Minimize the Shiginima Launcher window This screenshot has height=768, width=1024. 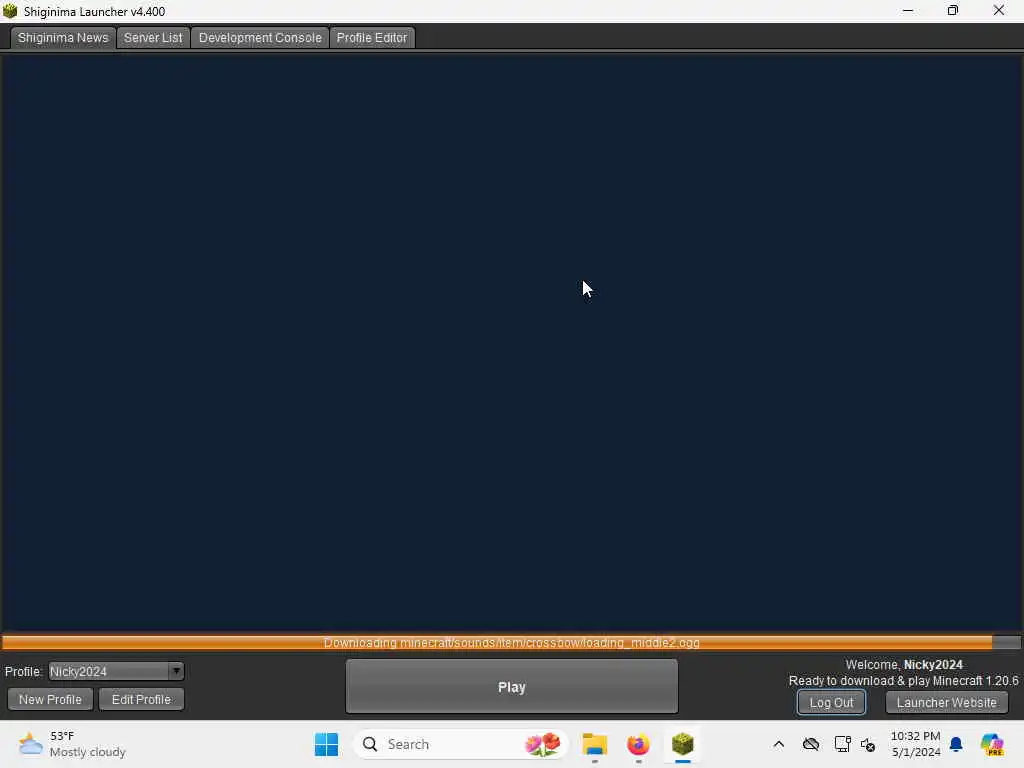(908, 11)
